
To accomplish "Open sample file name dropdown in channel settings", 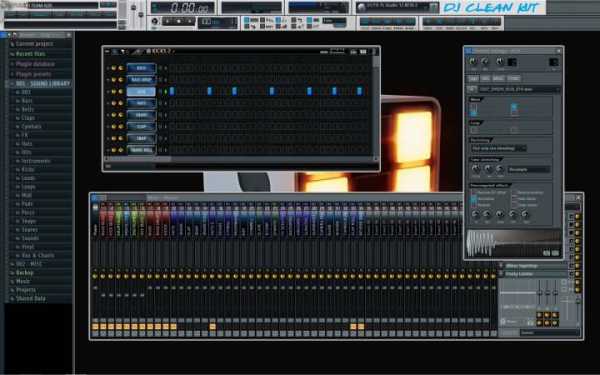I will pyautogui.click(x=519, y=89).
